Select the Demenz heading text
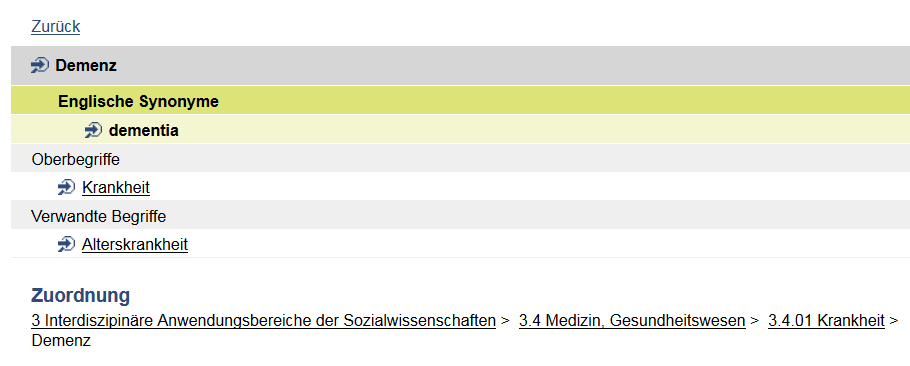The height and width of the screenshot is (366, 910). (86, 66)
